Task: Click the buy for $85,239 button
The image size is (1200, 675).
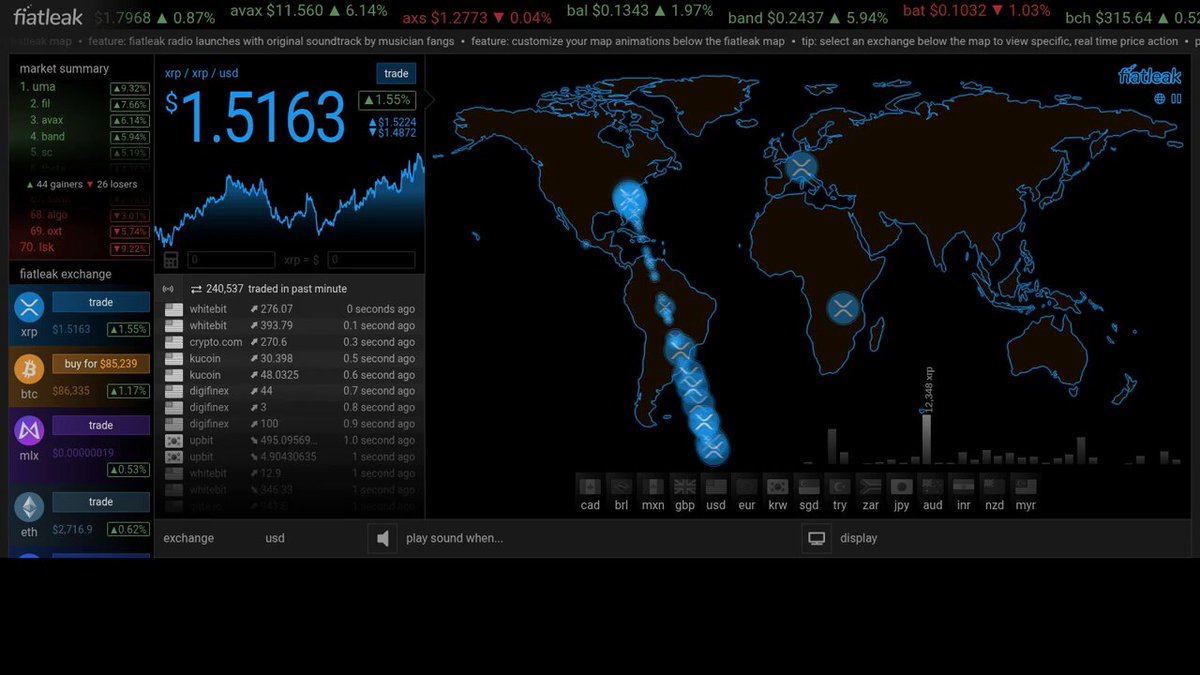Action: tap(101, 364)
